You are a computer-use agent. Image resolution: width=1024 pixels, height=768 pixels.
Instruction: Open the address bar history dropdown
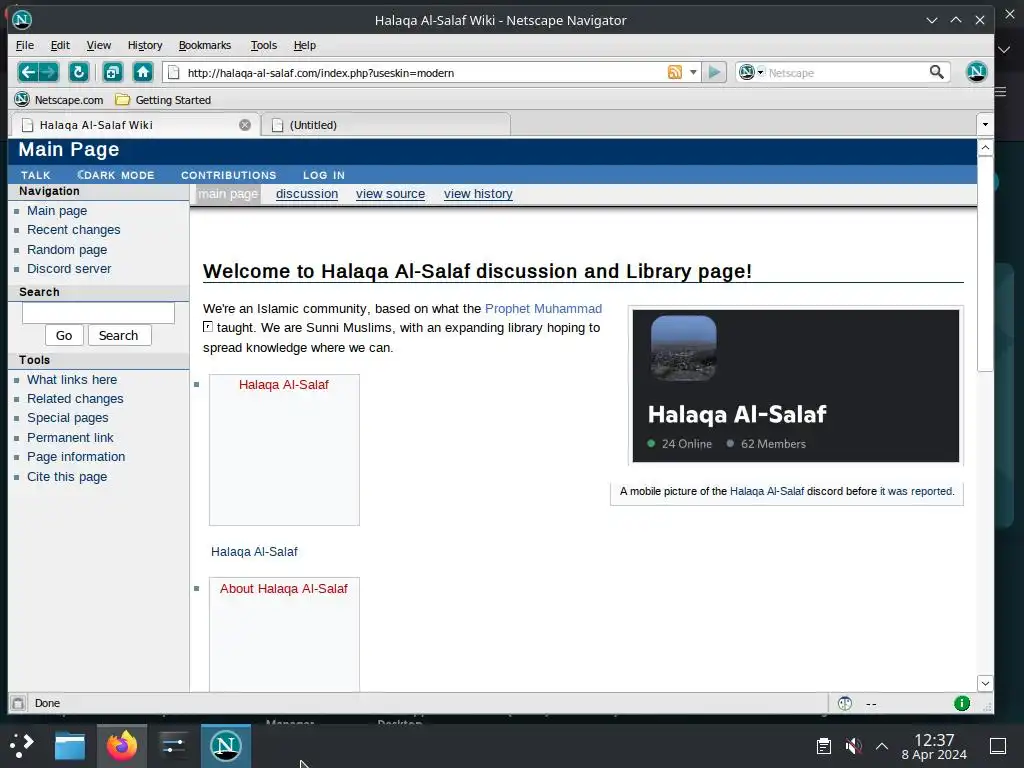(x=693, y=72)
